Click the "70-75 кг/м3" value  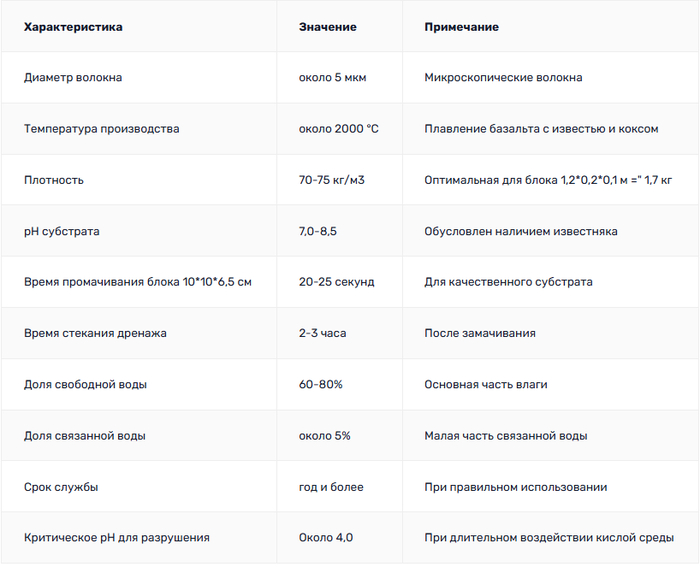[331, 180]
